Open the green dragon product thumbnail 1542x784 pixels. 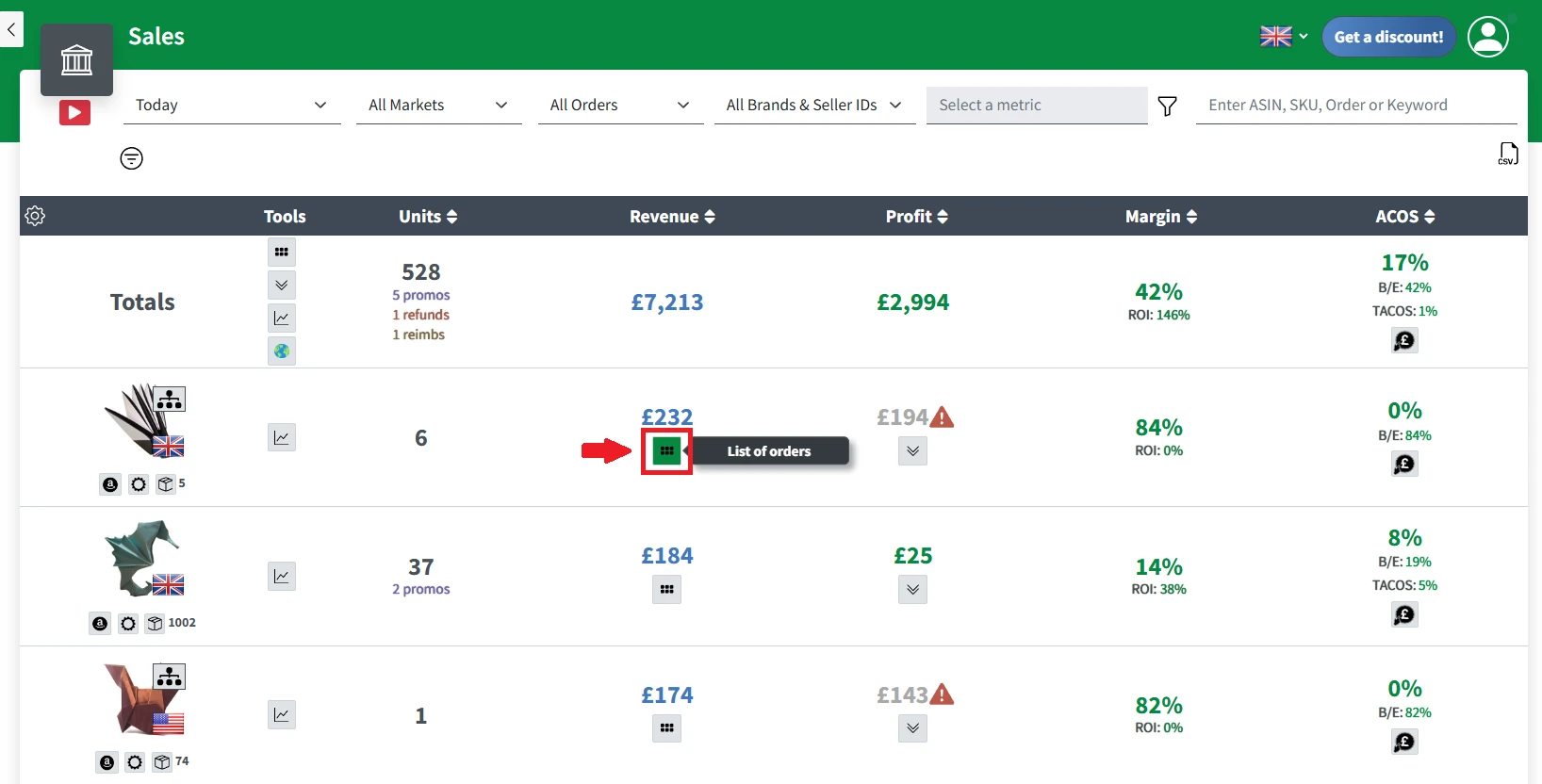(x=143, y=558)
